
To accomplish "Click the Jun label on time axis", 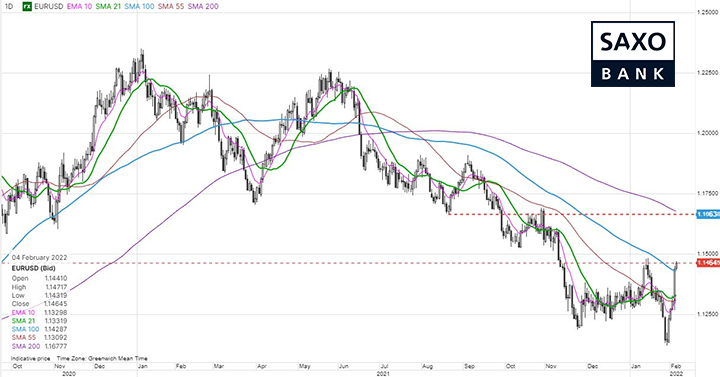I will point(343,366).
